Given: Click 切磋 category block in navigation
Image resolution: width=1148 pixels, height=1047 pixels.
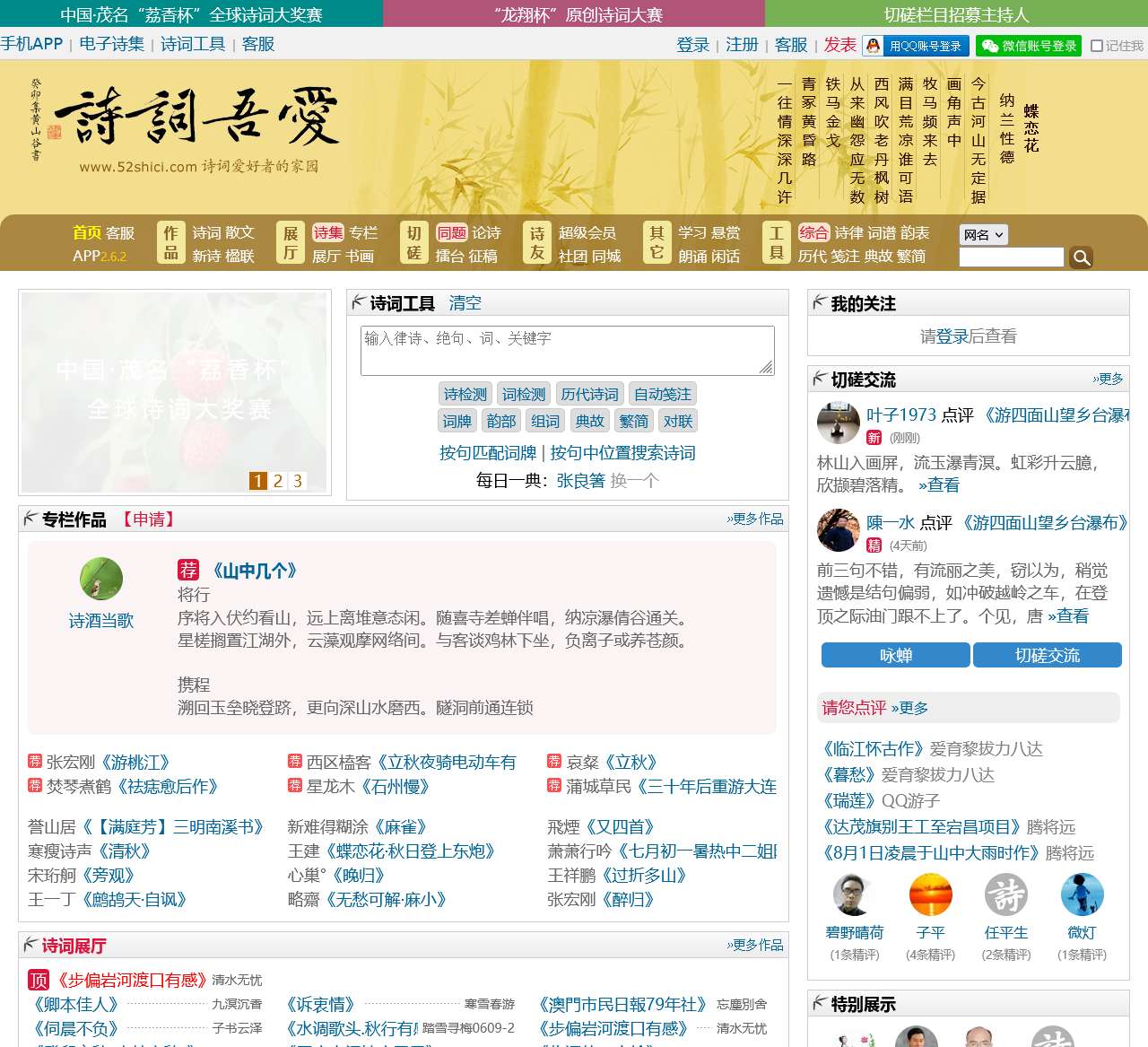Looking at the screenshot, I should 414,242.
